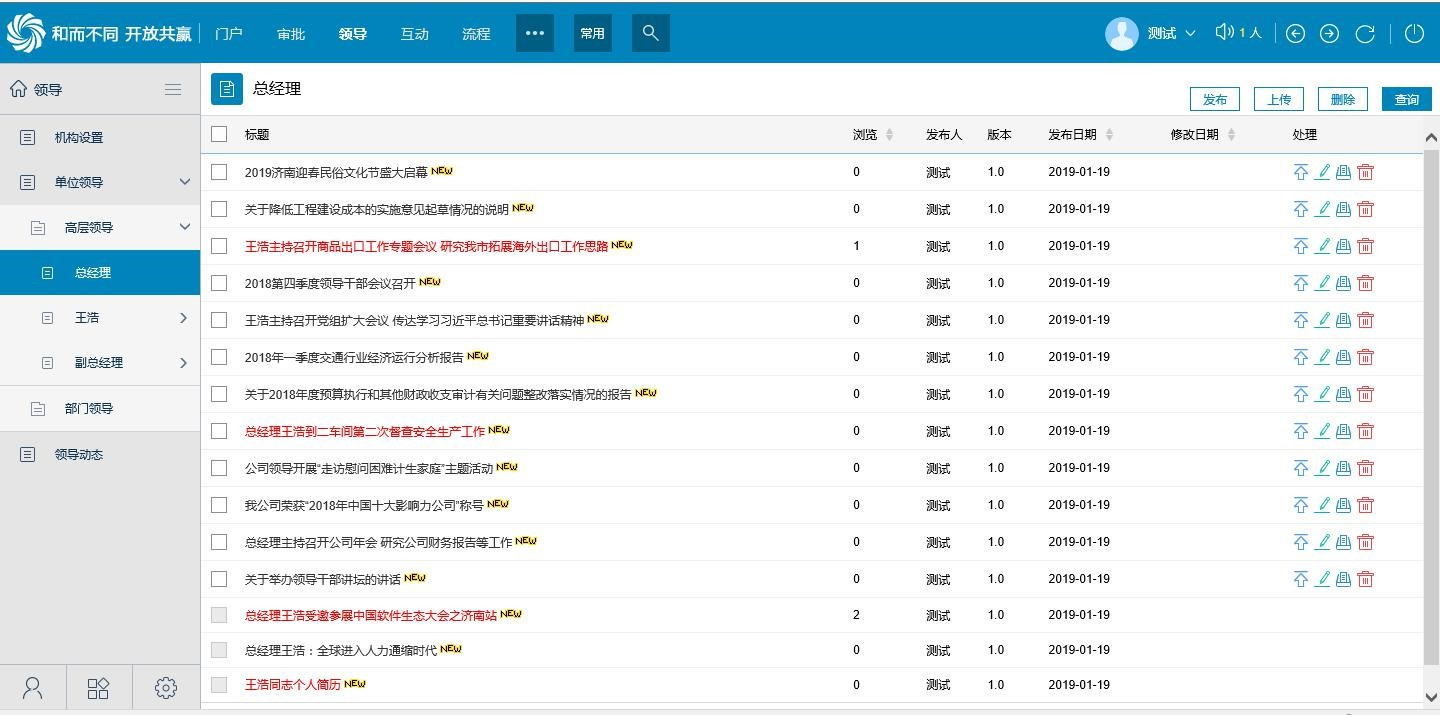Viewport: 1440px width, 715px height.
Task: Click edit pencil icon for 2018第四季度领导干部会议 row
Action: coord(1322,283)
